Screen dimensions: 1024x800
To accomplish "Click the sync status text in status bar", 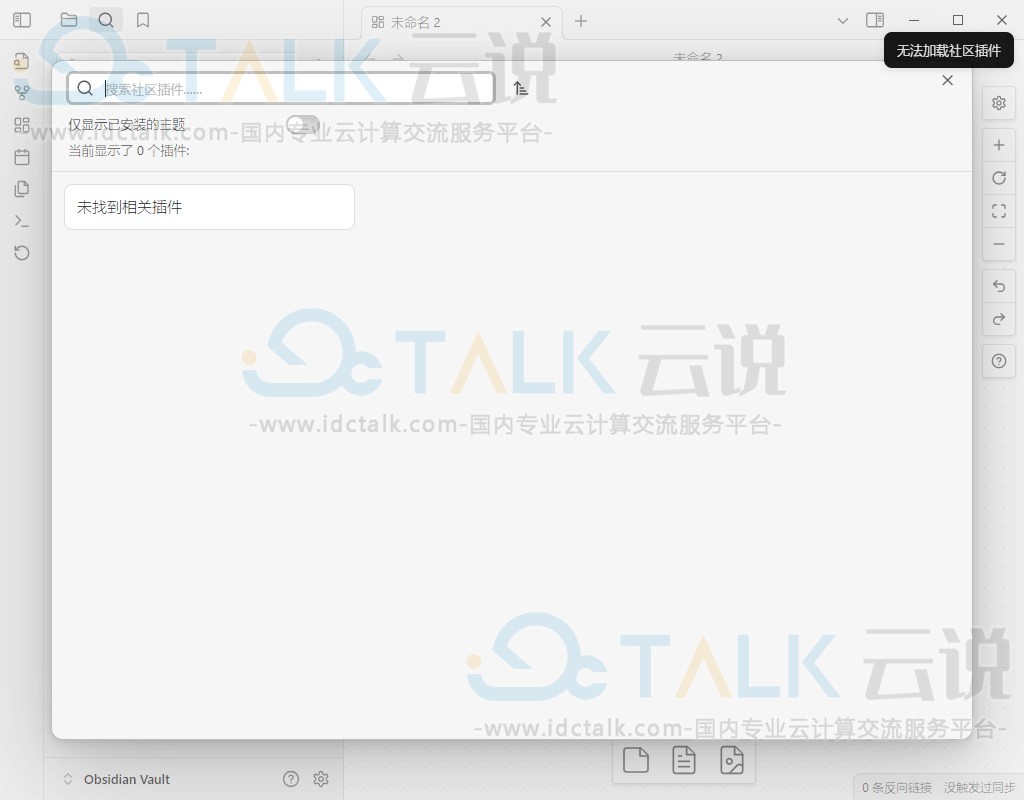I will pos(978,788).
